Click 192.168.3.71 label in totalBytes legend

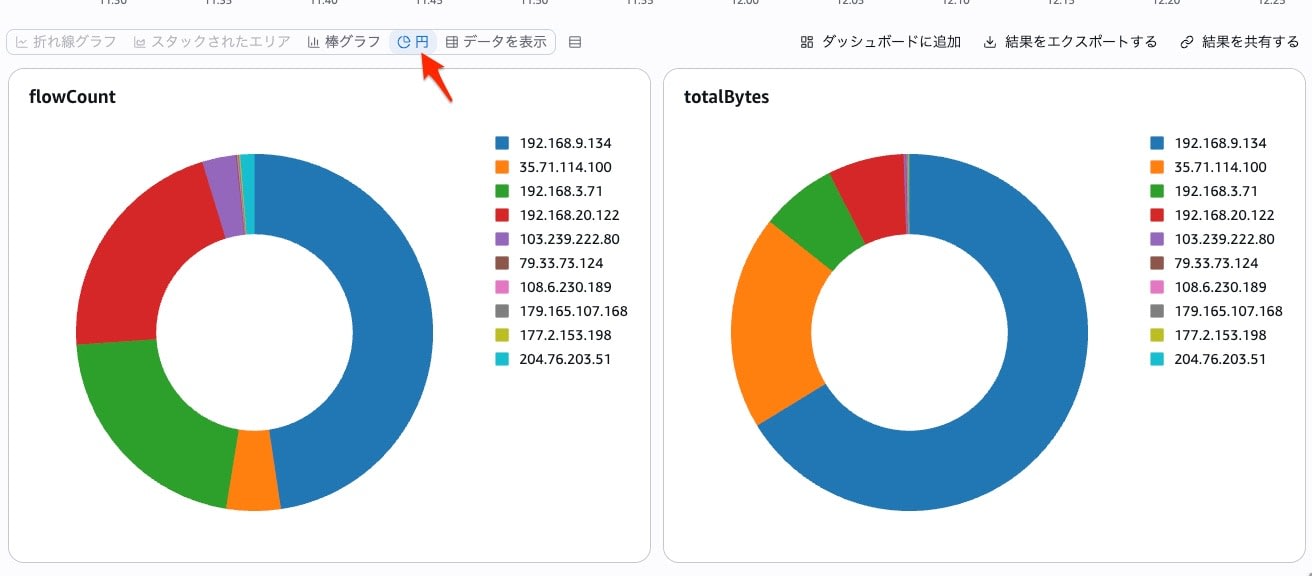click(1216, 191)
